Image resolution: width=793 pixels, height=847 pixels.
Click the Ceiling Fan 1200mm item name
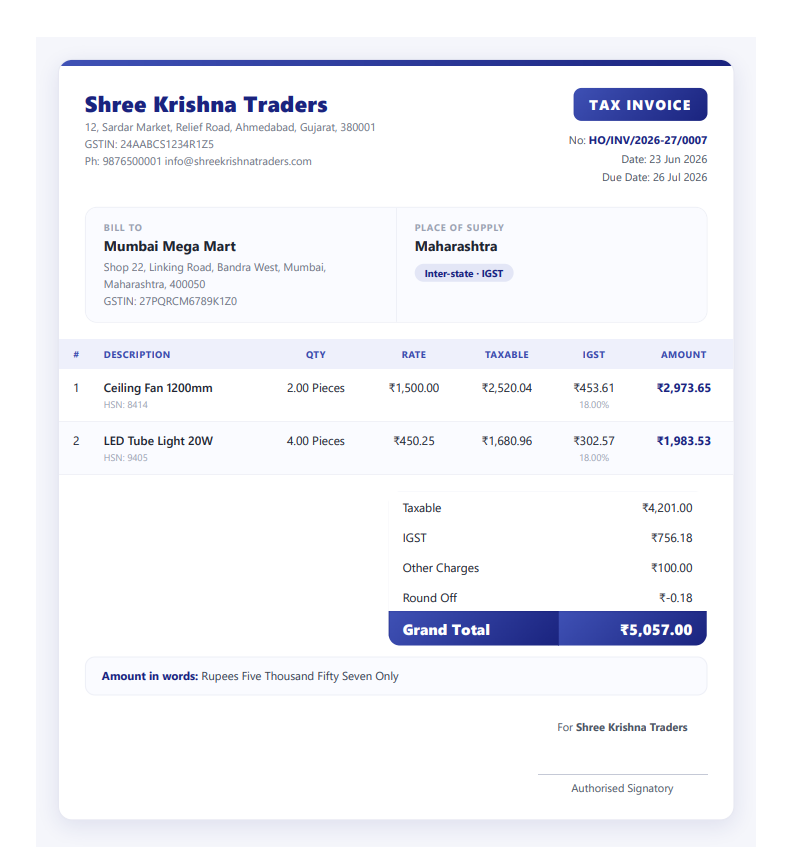(158, 388)
